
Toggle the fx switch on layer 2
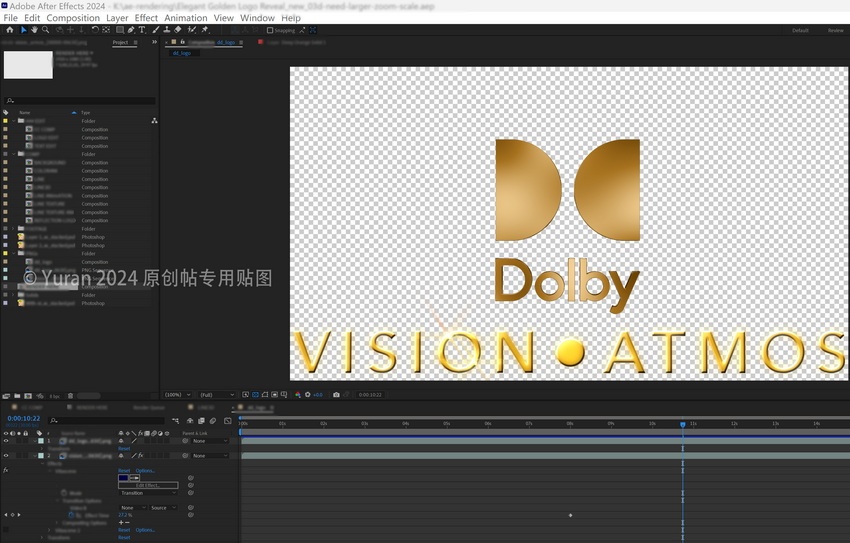[141, 456]
